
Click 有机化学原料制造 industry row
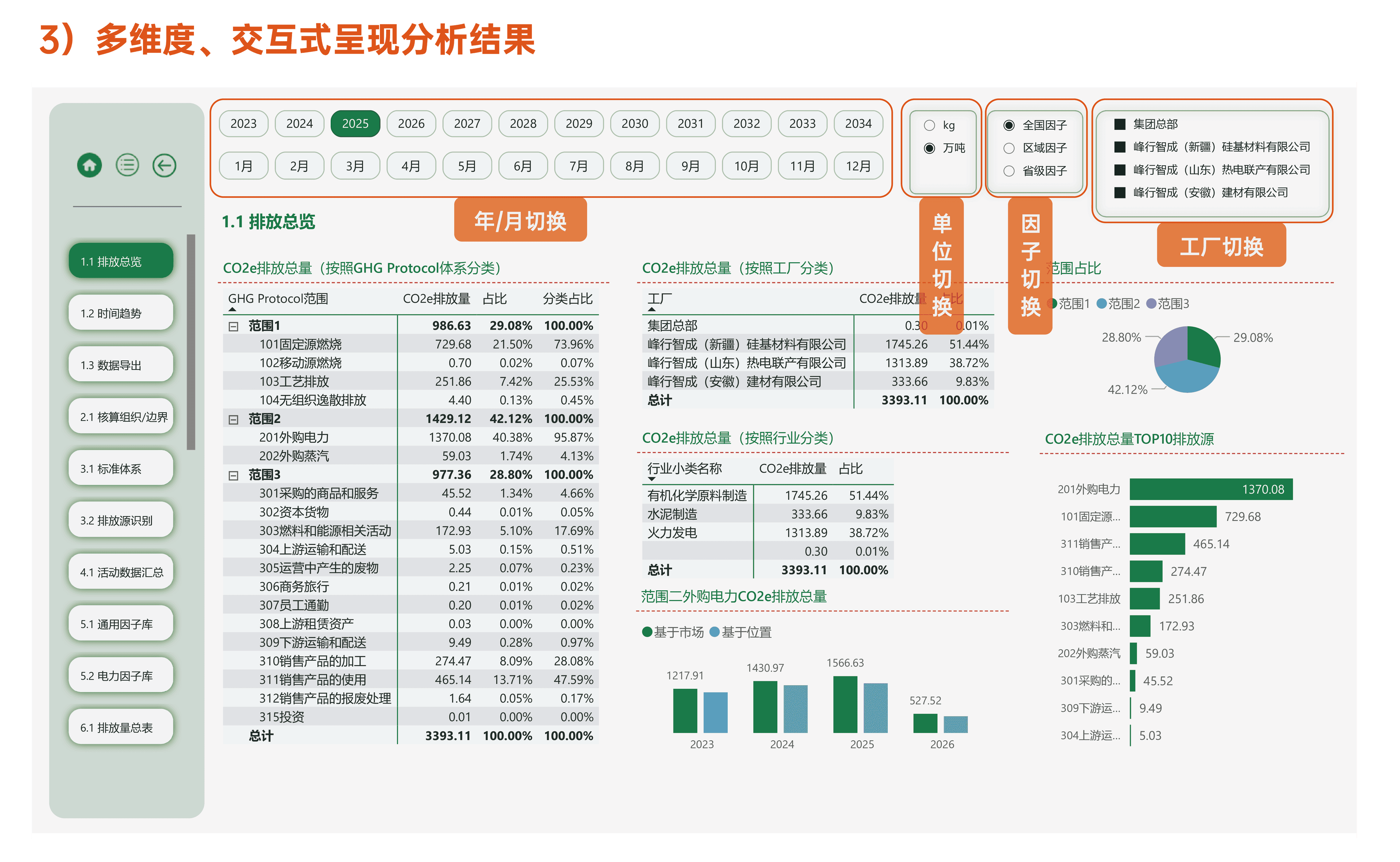(767, 496)
